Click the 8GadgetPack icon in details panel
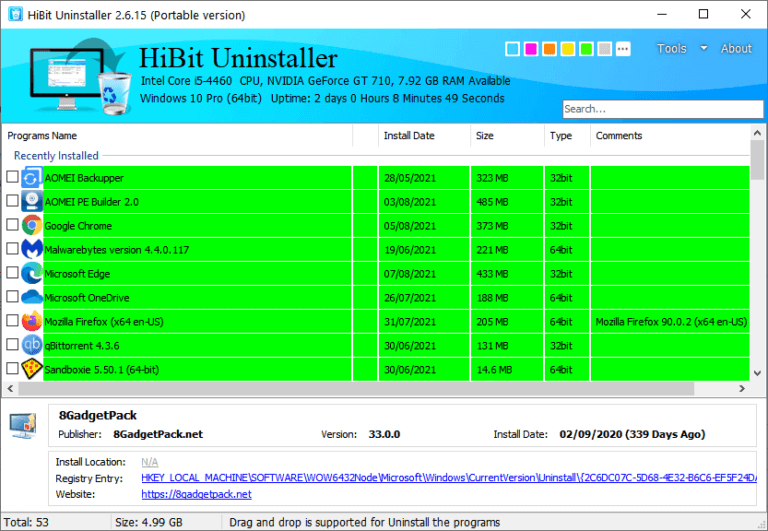The image size is (768, 531). coord(23,426)
